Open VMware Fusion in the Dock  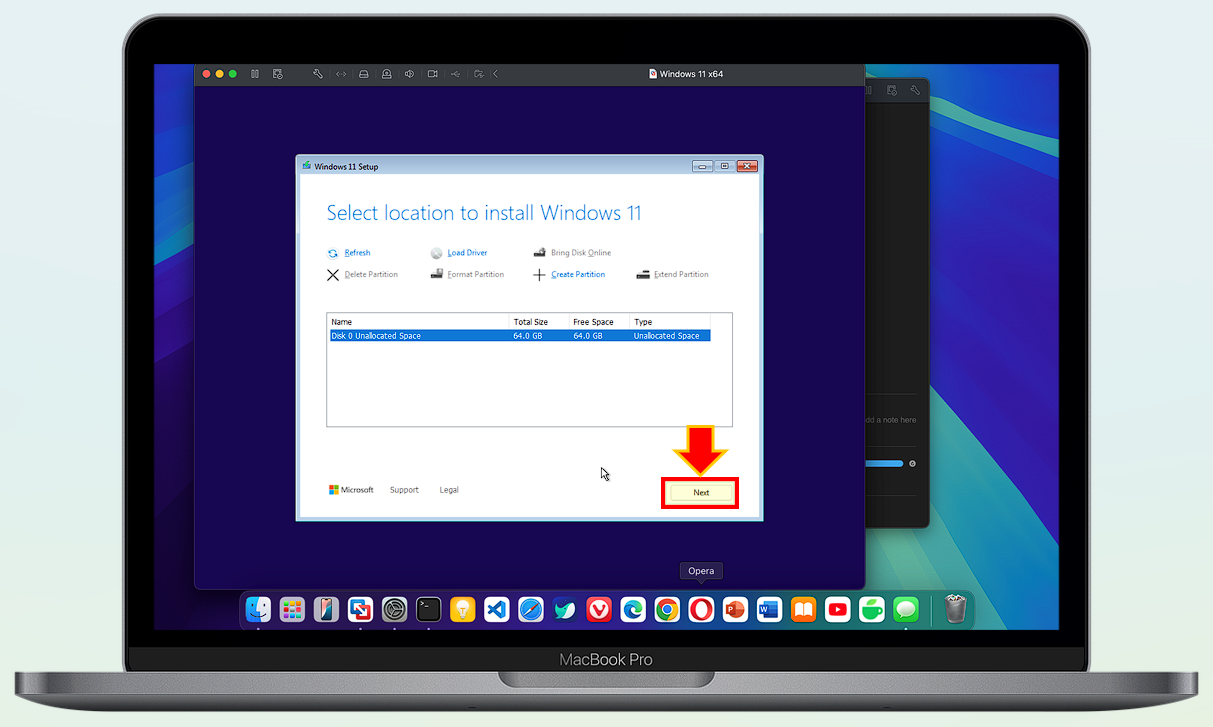pos(361,609)
